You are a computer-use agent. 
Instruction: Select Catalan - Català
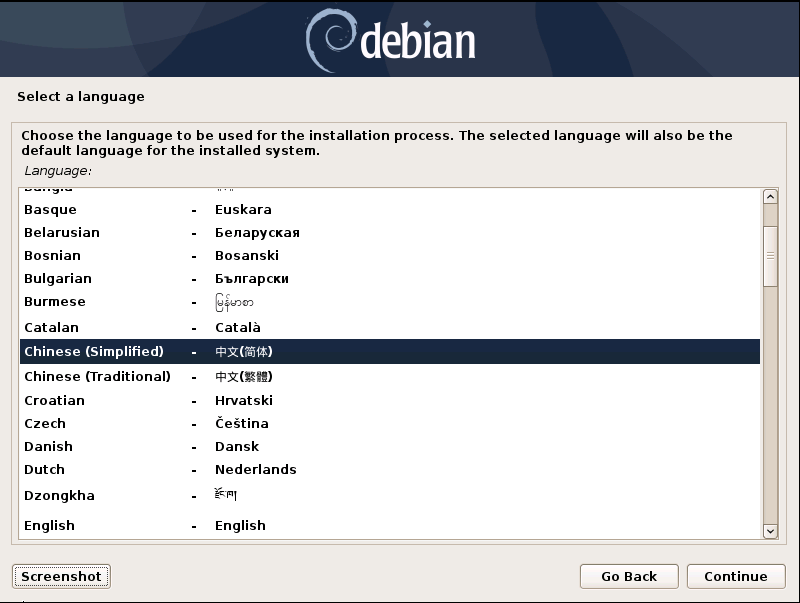390,327
